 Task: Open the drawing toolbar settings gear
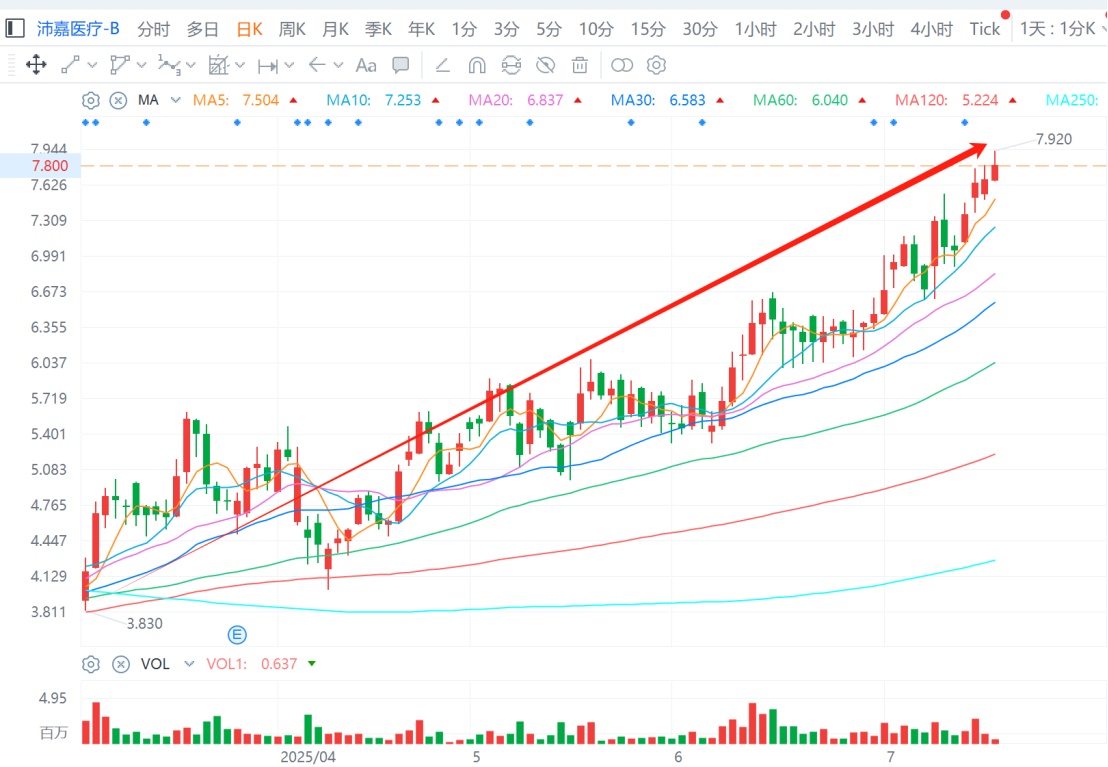[x=656, y=65]
